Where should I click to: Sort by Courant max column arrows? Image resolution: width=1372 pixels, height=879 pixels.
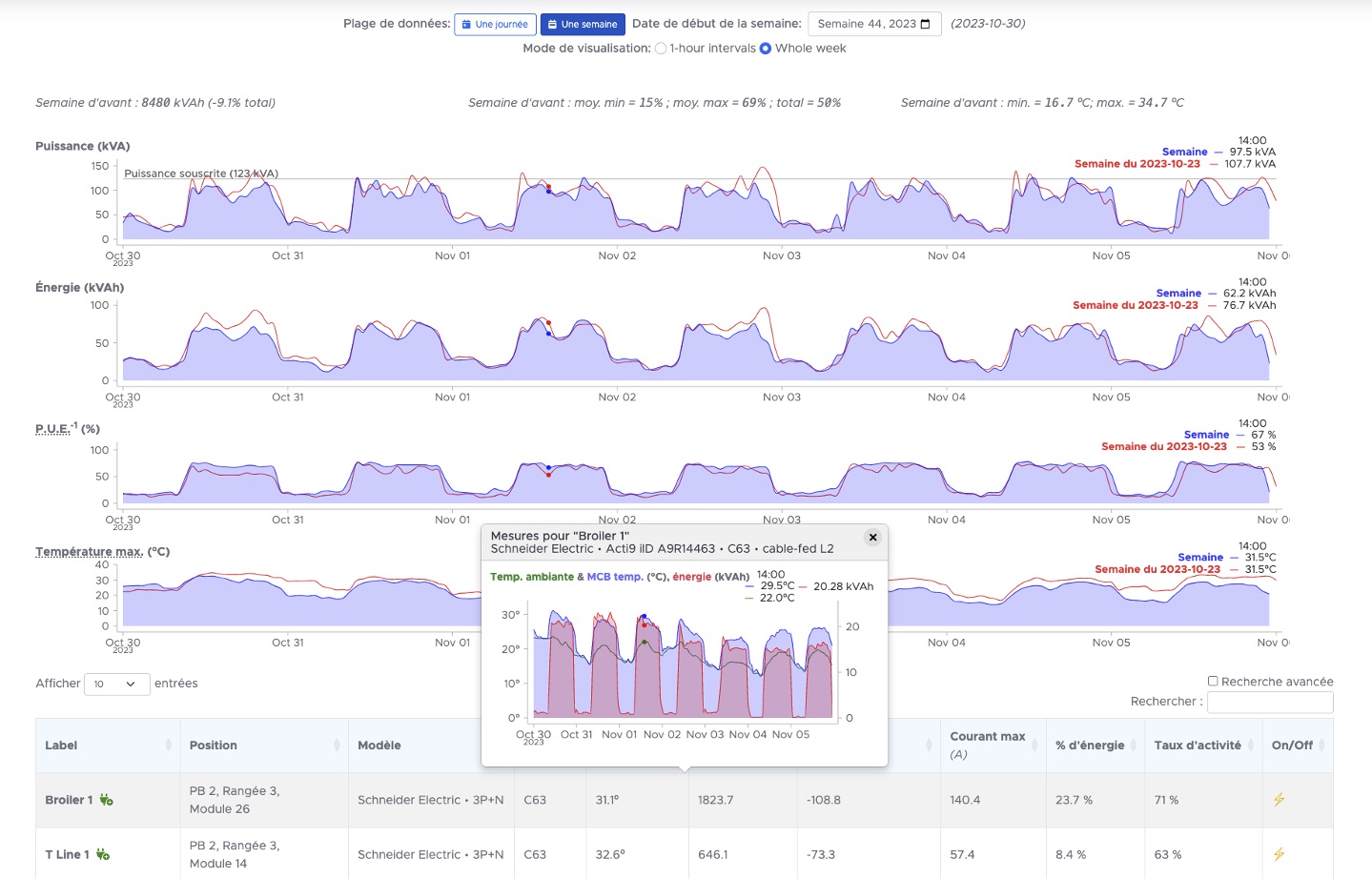coord(1034,746)
